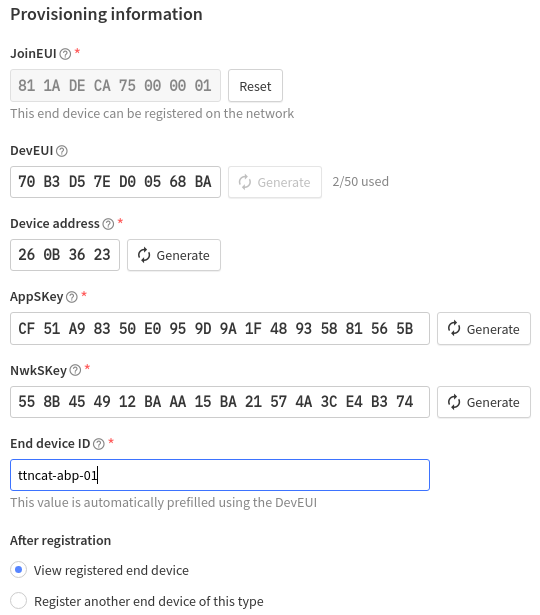Screen dimensions: 540x615
Task: Edit the AppSKey hex input field
Action: pos(220,329)
